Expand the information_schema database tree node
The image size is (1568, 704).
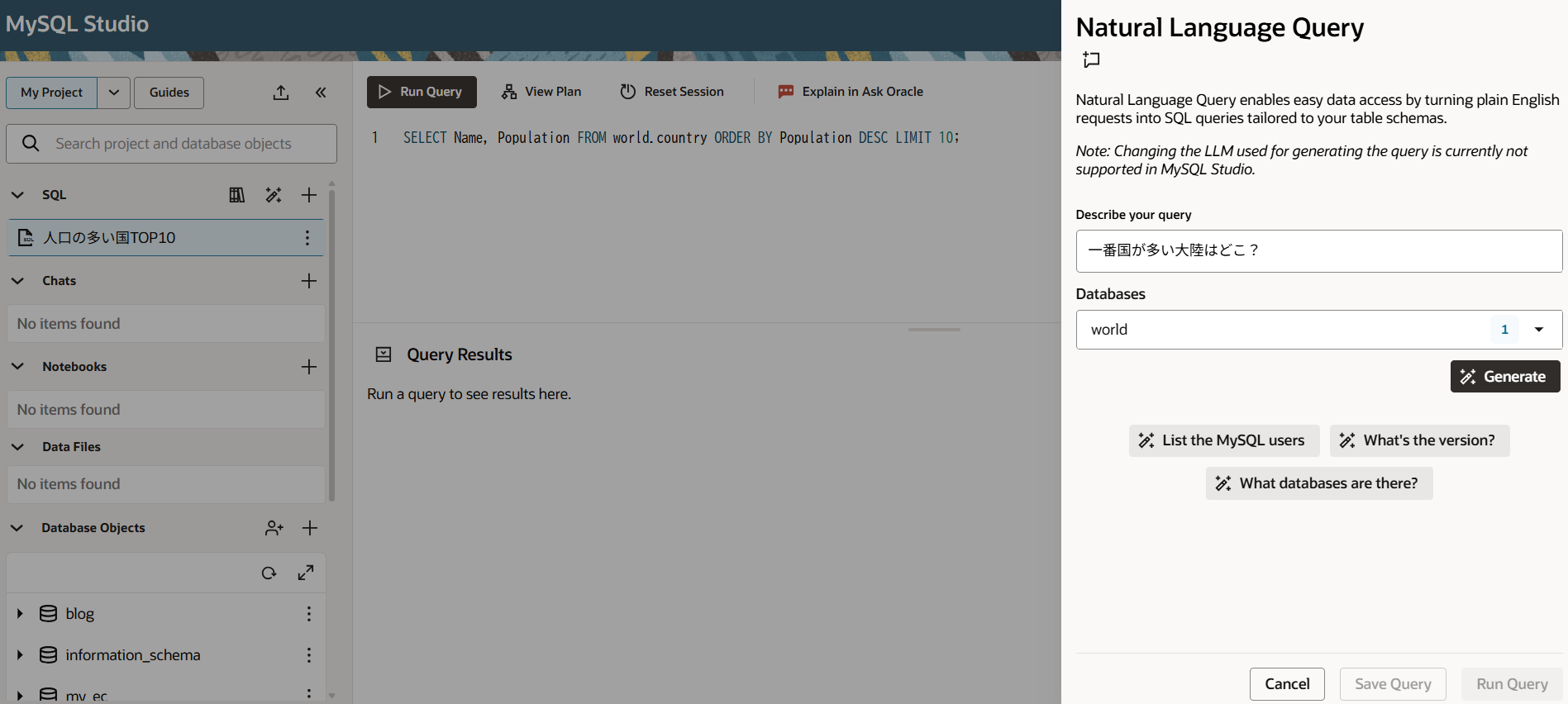click(x=20, y=655)
